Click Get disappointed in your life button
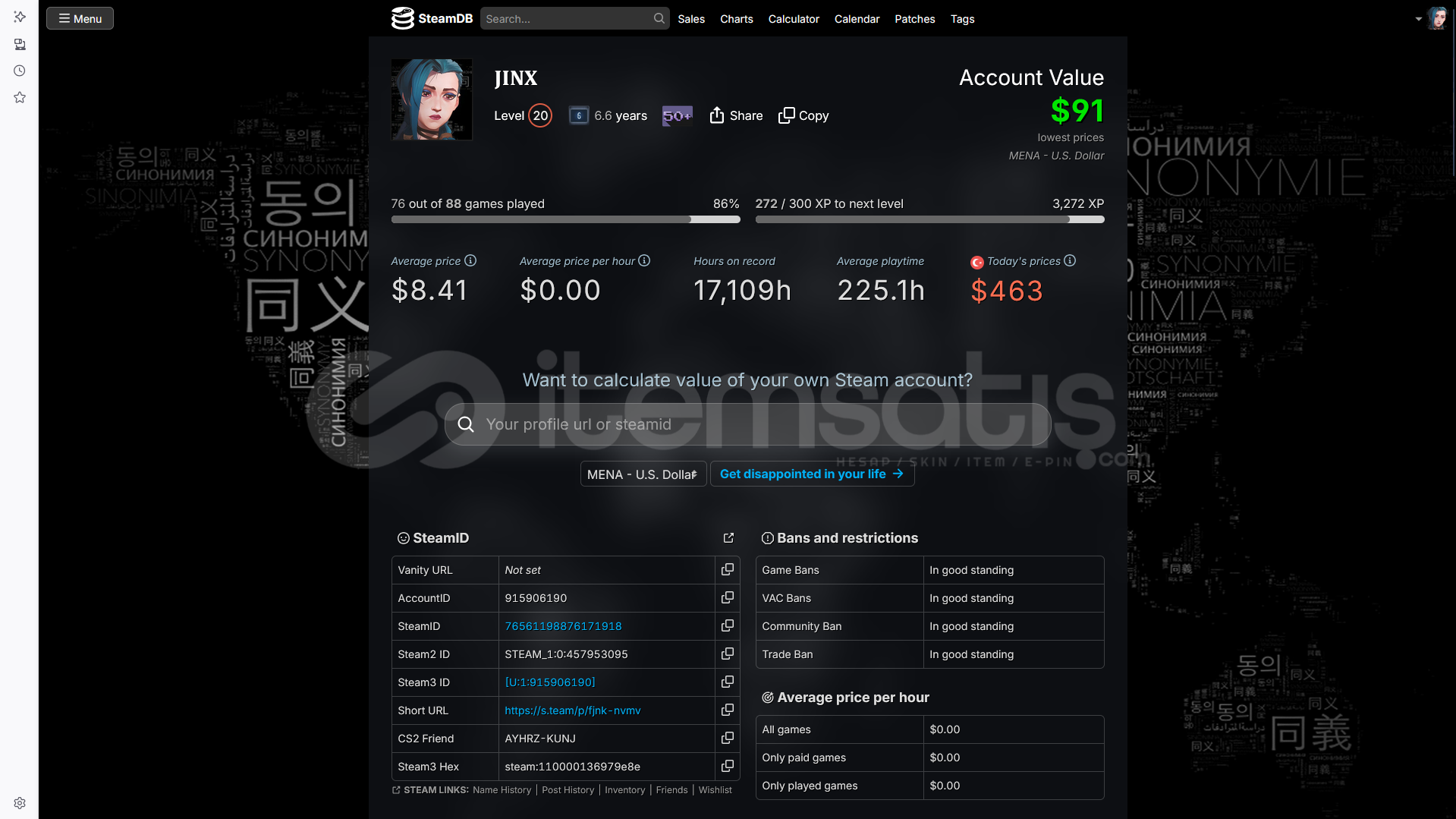The image size is (1456, 819). (x=812, y=474)
